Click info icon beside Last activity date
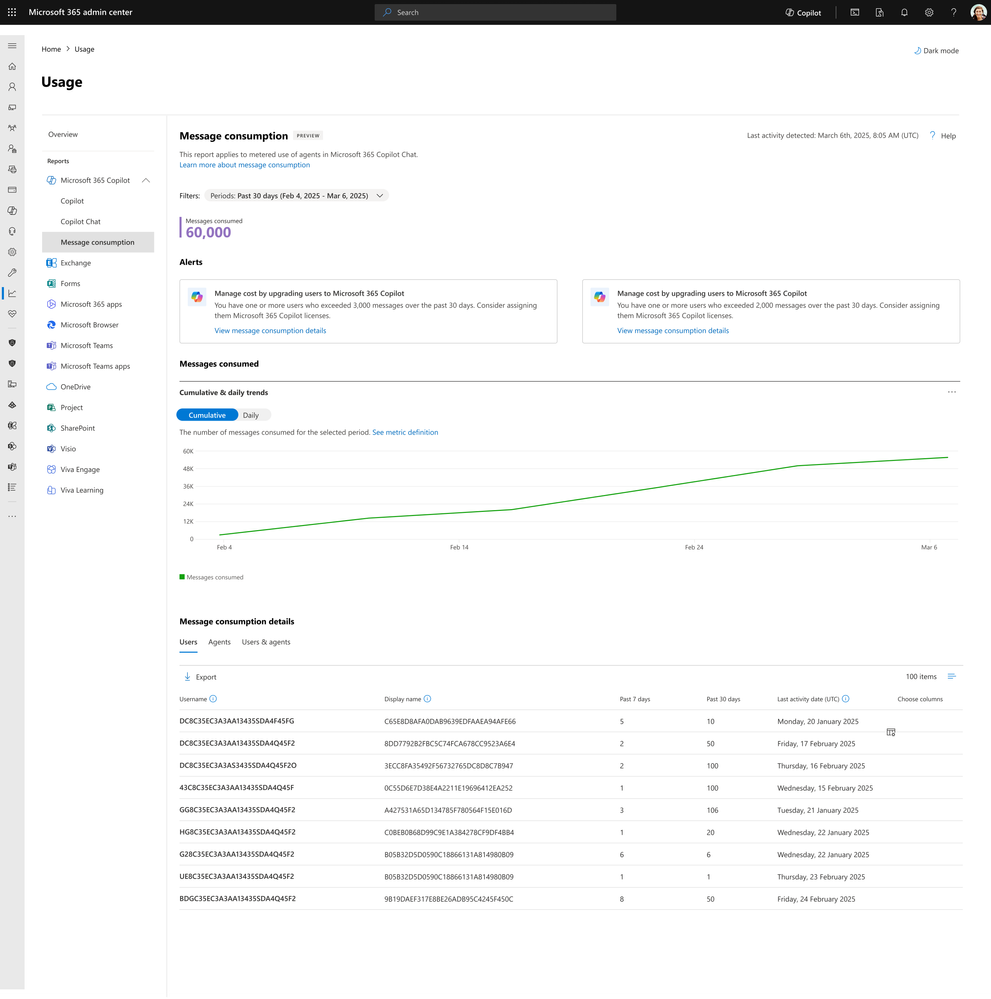 (x=846, y=699)
